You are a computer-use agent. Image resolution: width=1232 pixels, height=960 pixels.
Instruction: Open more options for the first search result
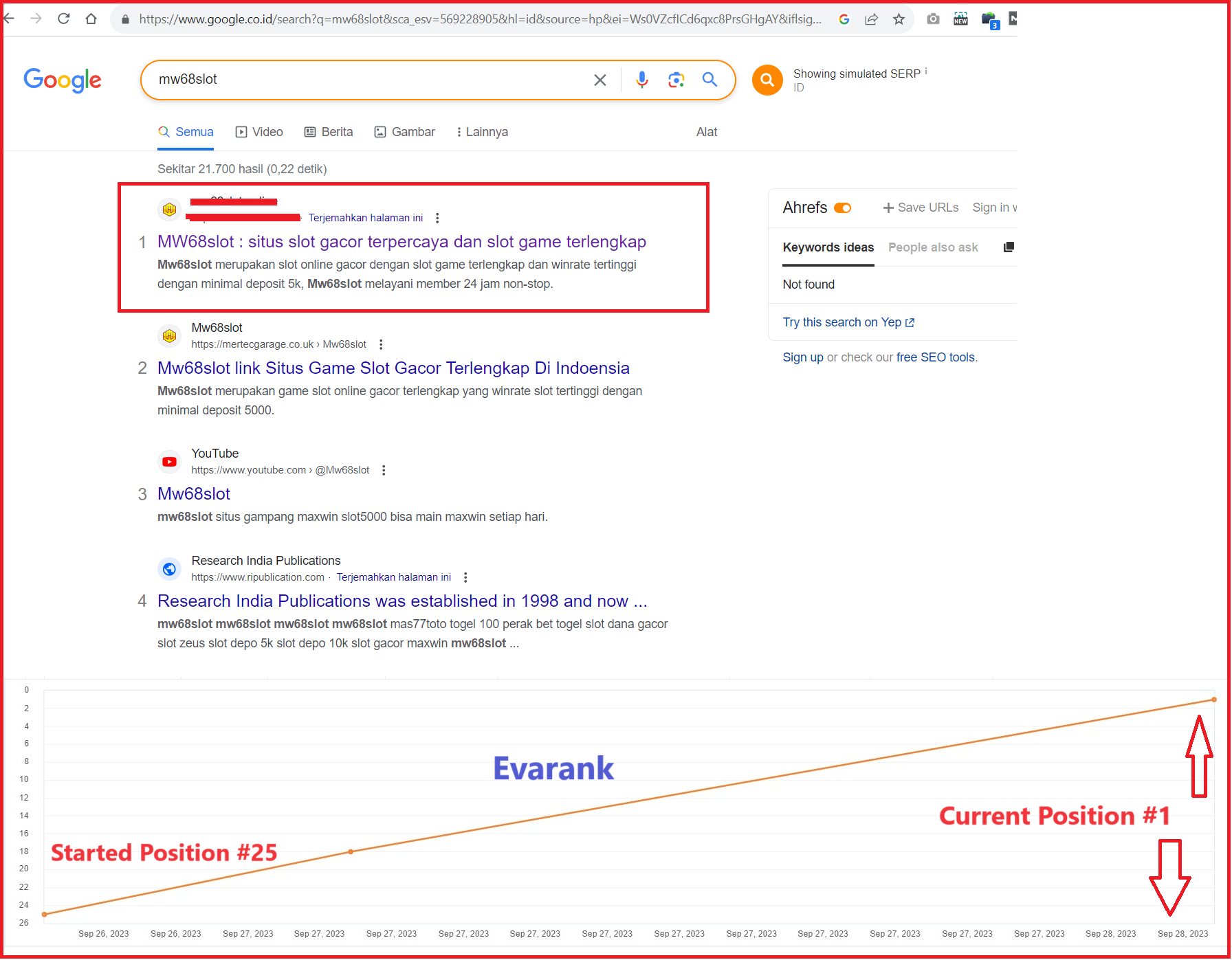[x=437, y=218]
